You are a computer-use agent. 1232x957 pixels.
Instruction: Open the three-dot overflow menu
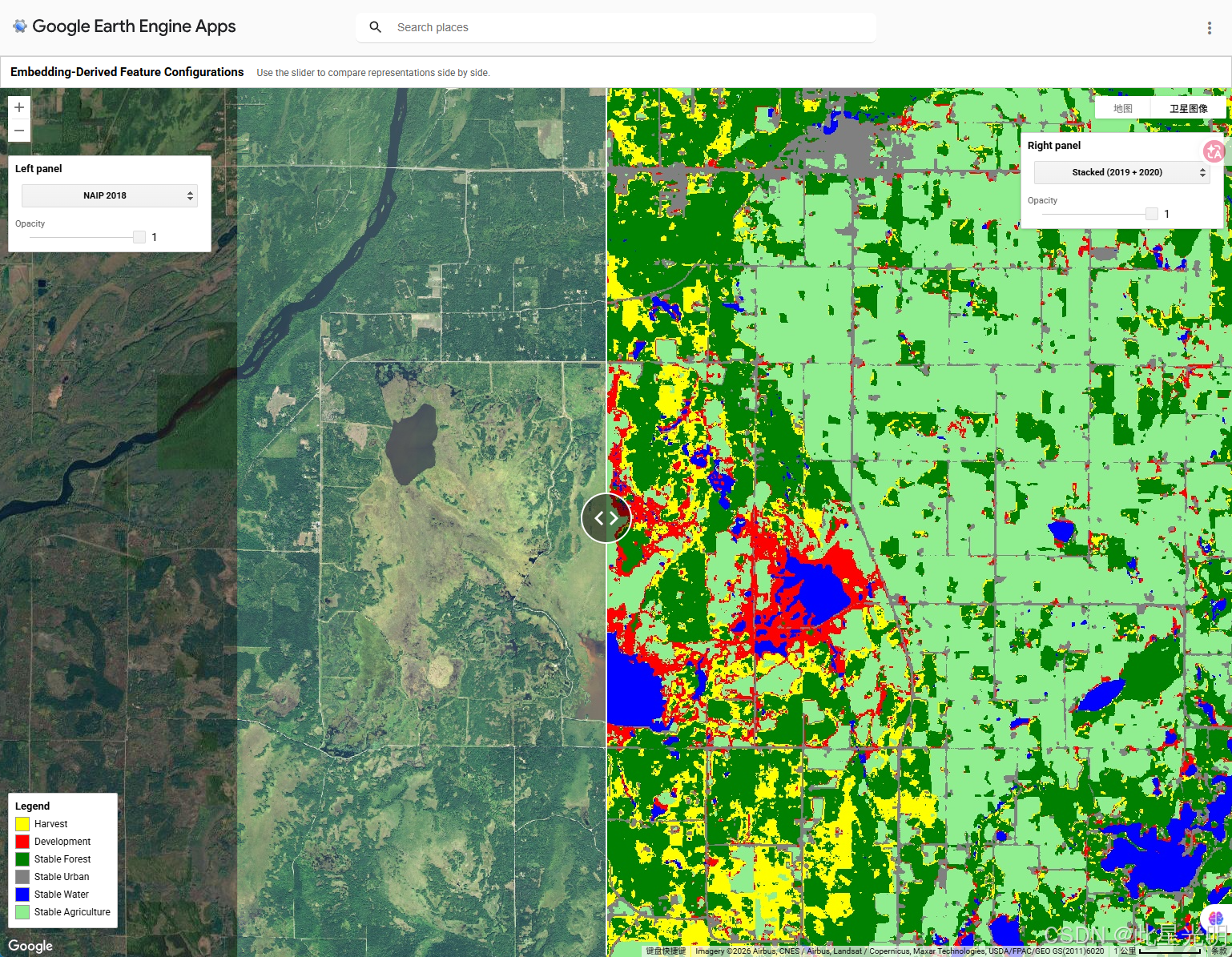(x=1209, y=28)
